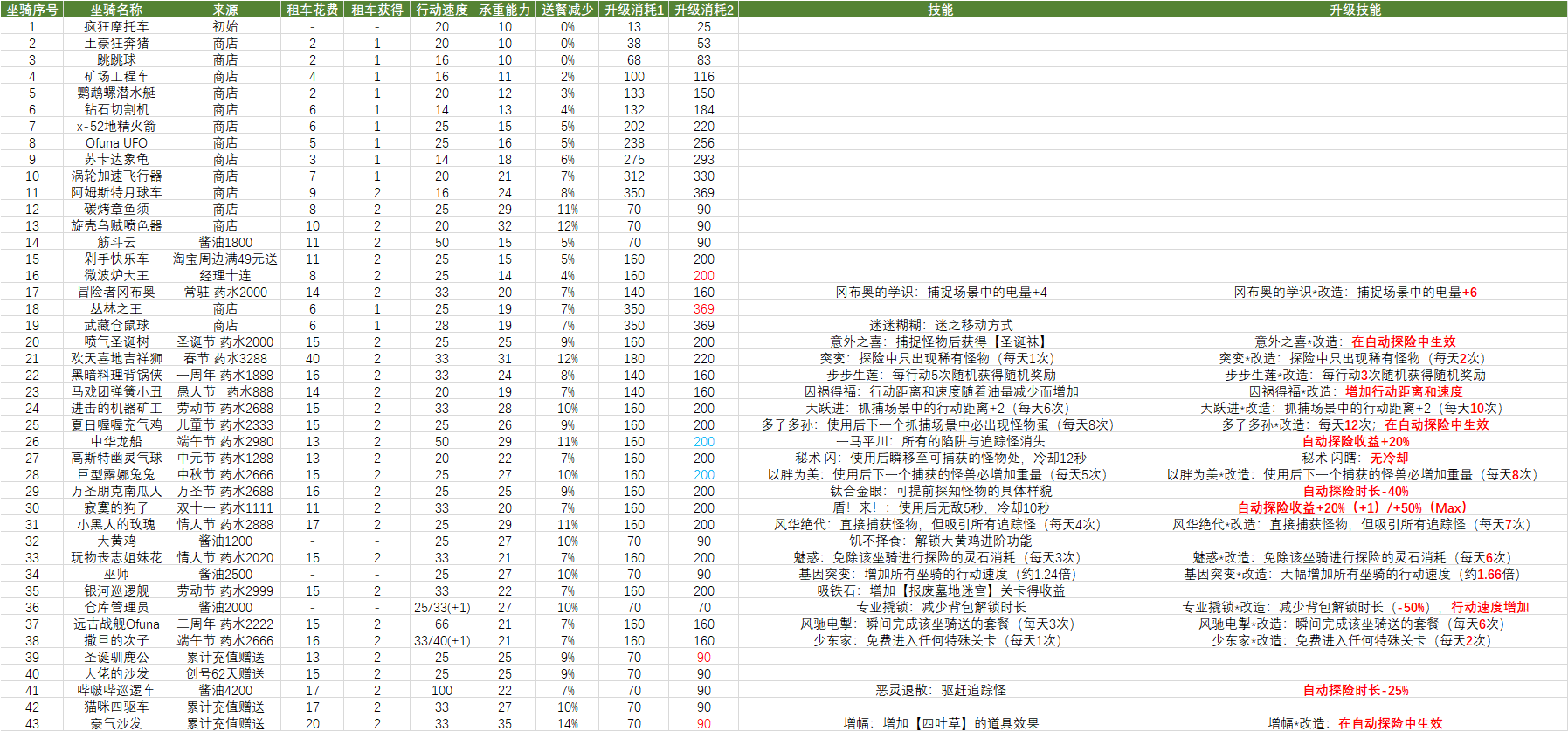Click the 33/40(+1) speed cell

click(442, 640)
